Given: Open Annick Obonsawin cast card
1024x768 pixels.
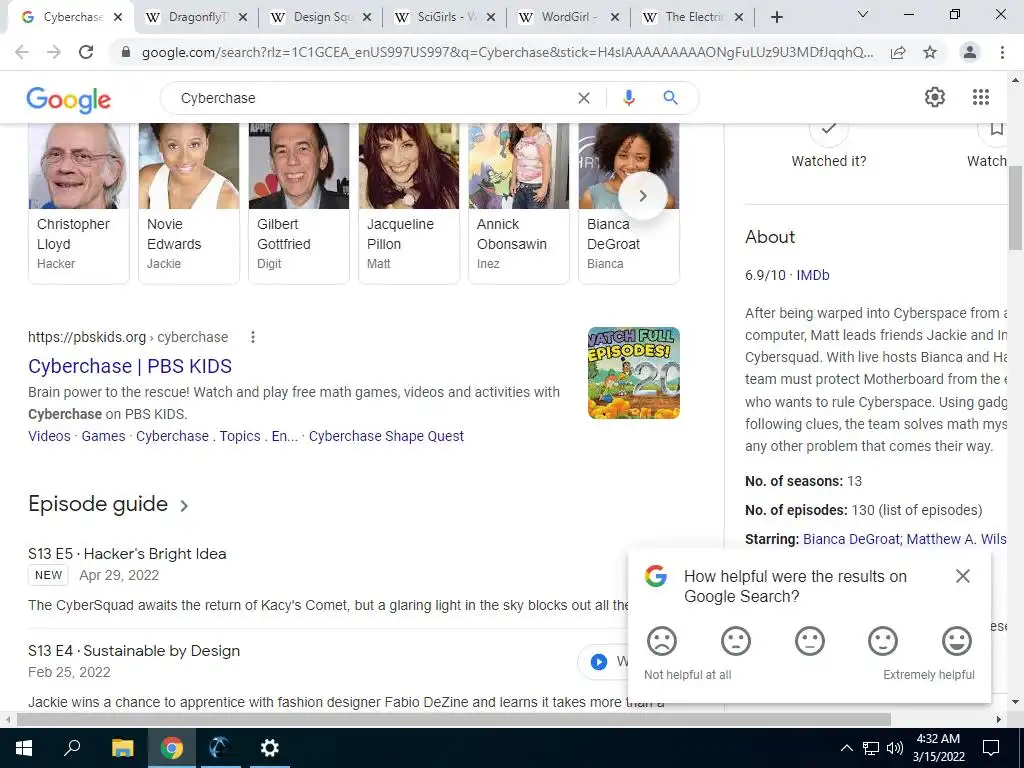Looking at the screenshot, I should [x=519, y=202].
